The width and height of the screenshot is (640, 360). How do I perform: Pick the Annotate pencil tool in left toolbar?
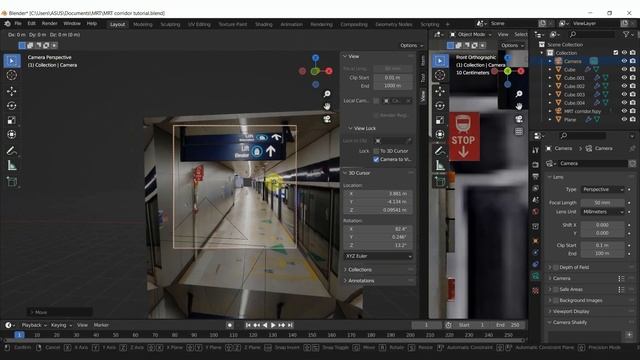(12, 151)
